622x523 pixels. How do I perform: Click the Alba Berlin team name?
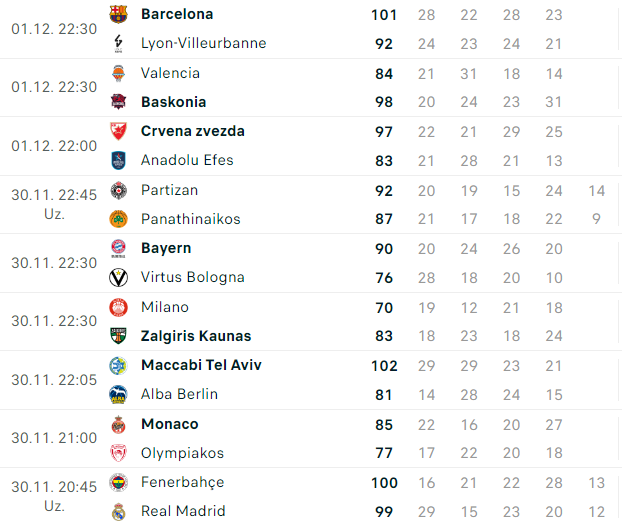pos(179,394)
